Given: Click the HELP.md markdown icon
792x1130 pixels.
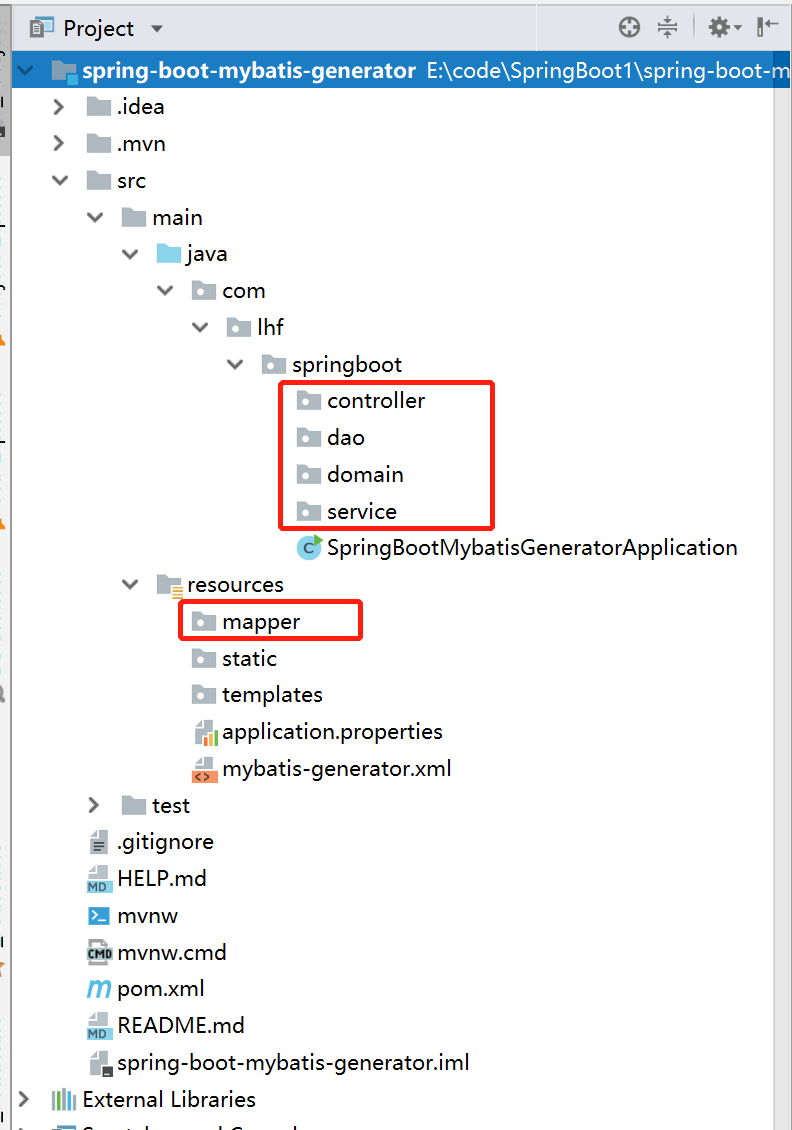Looking at the screenshot, I should click(99, 879).
